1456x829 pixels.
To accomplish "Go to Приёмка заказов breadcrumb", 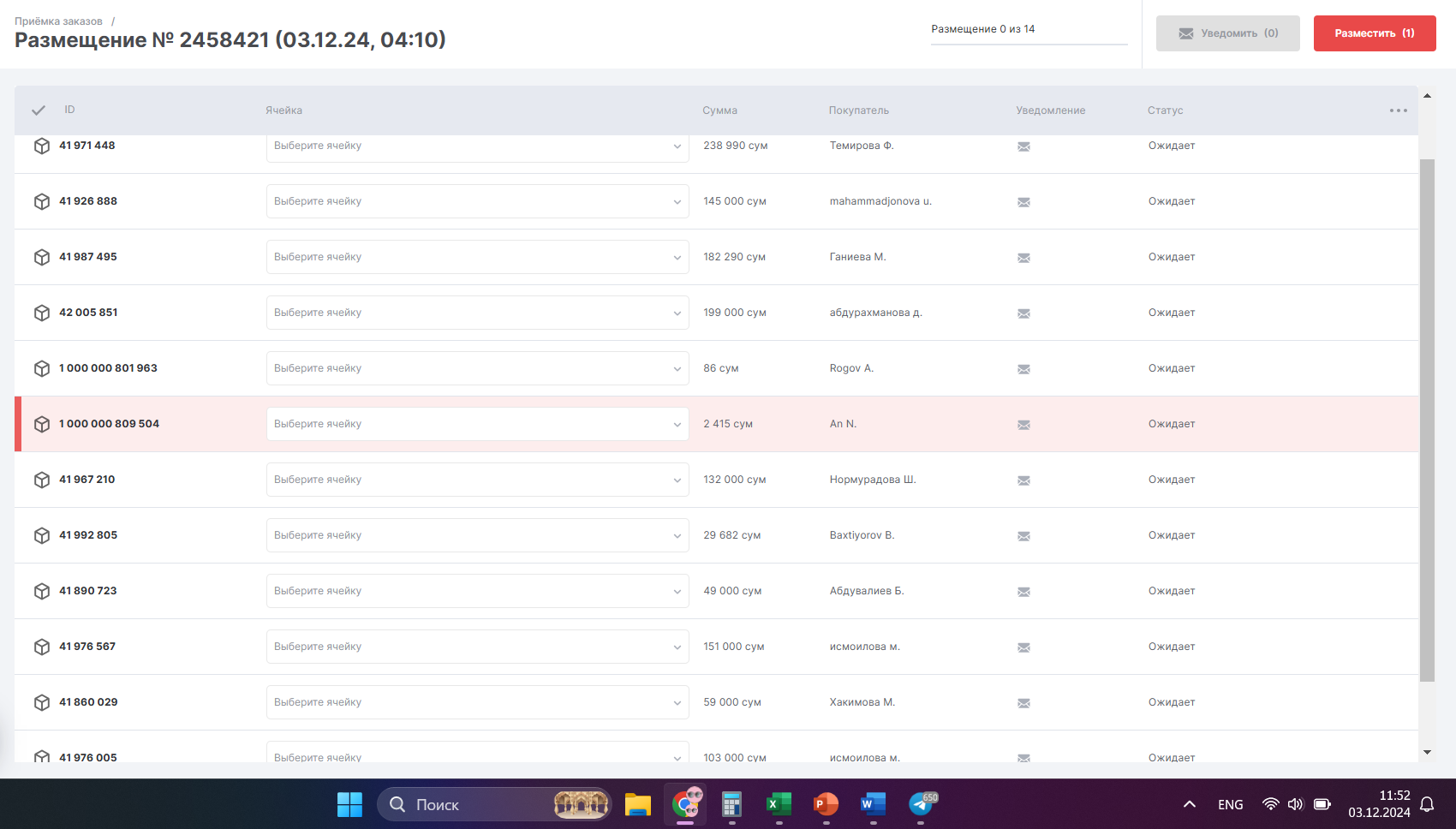I will (58, 21).
